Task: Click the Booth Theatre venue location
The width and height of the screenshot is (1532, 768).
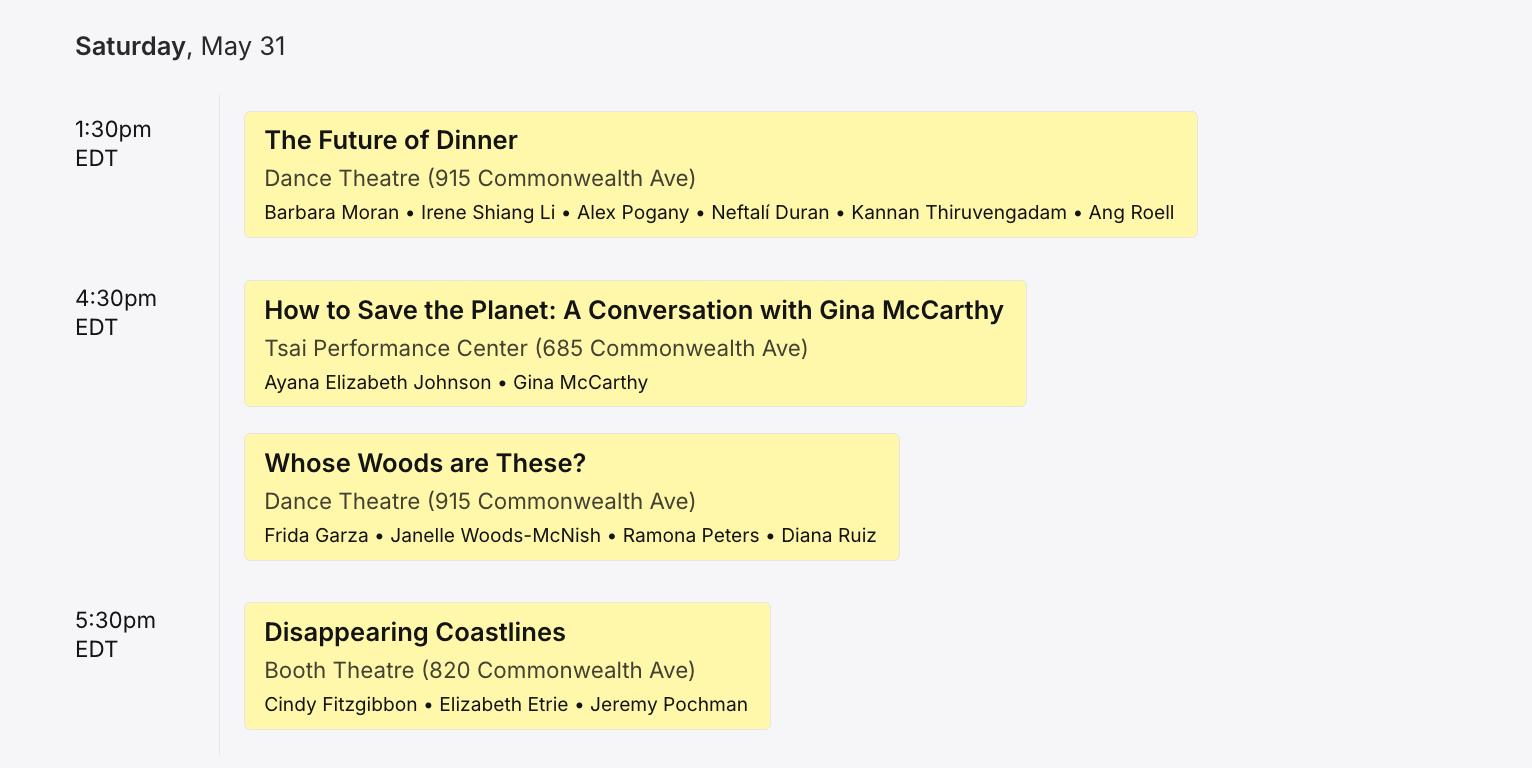Action: (x=479, y=670)
